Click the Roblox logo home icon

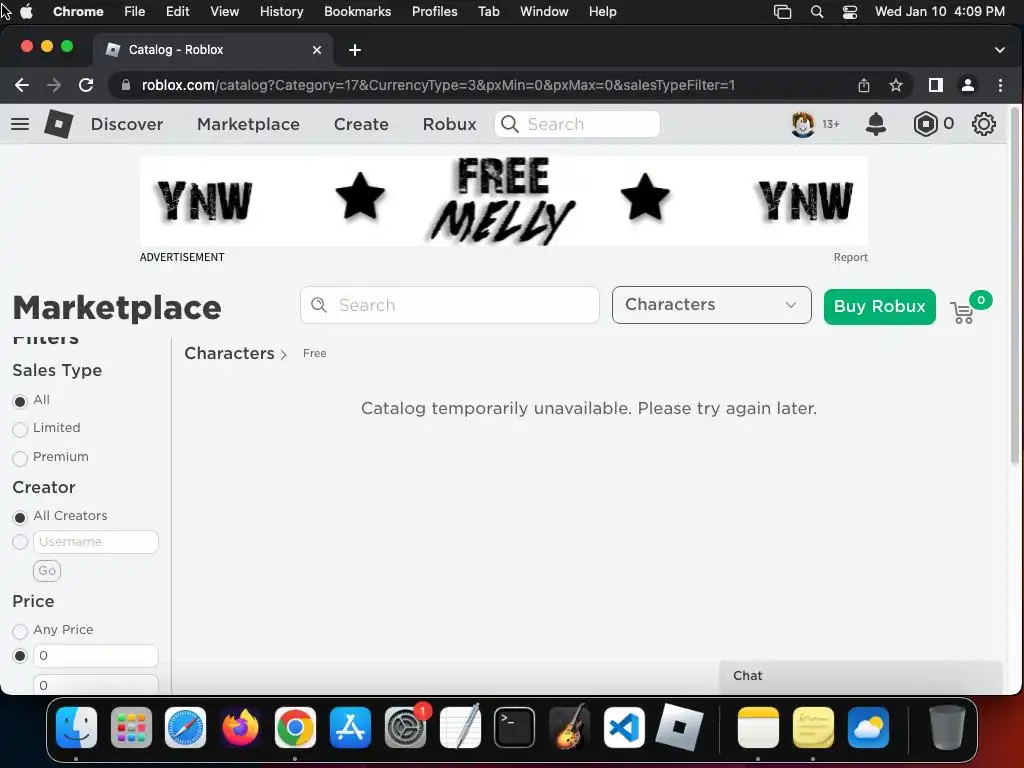(x=59, y=124)
